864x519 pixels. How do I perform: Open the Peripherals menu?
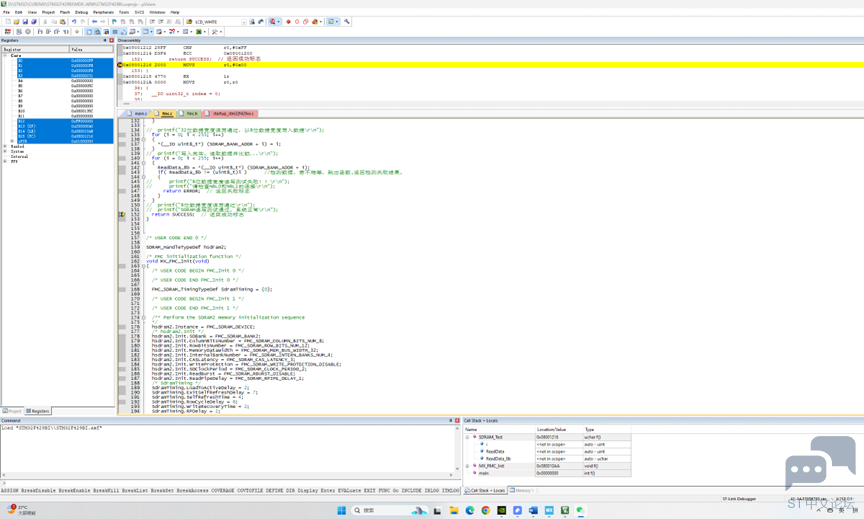coord(103,12)
